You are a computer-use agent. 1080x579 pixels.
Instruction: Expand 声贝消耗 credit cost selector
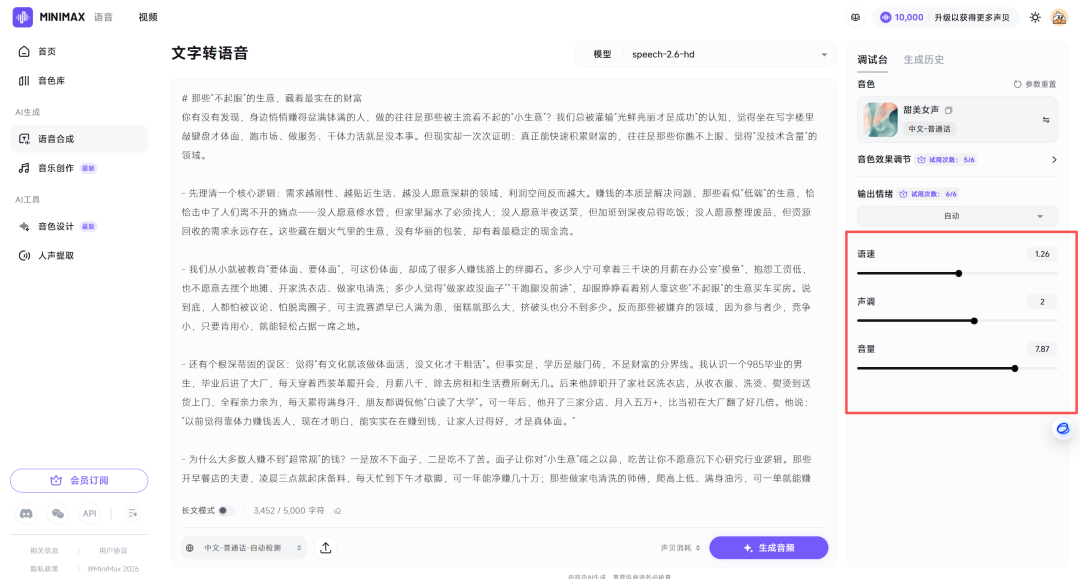[681, 548]
